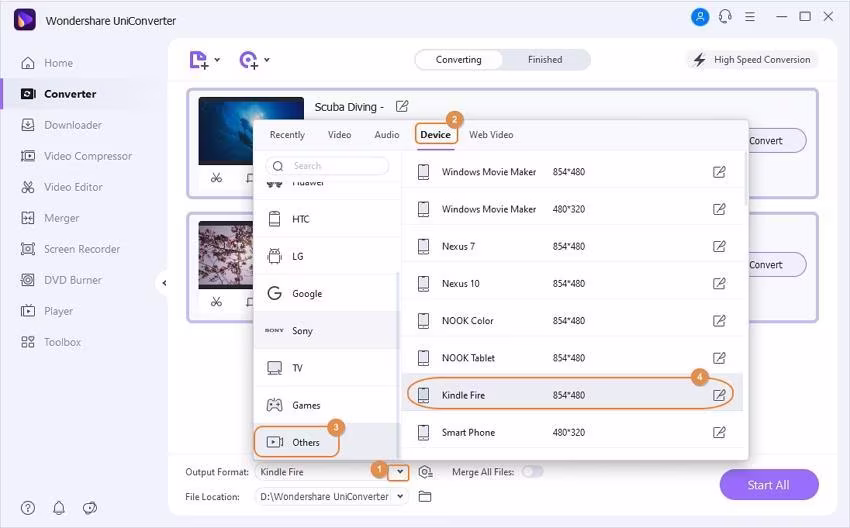Select the Nexus 10 preset
Screen dimensions: 850x528
pos(573,284)
